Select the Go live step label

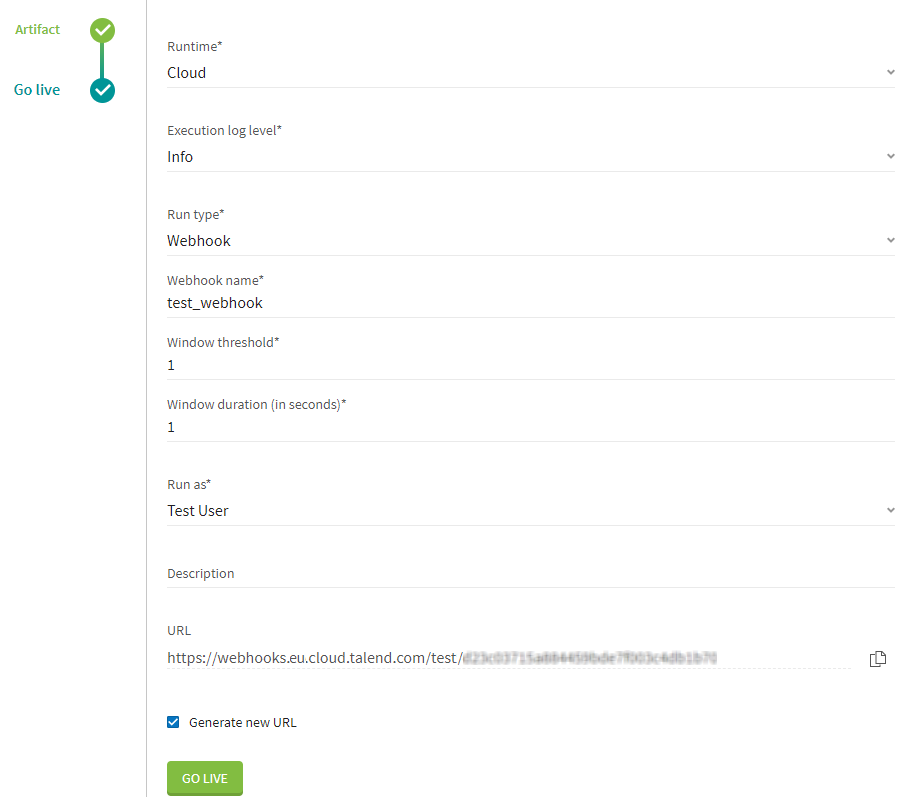coord(37,90)
